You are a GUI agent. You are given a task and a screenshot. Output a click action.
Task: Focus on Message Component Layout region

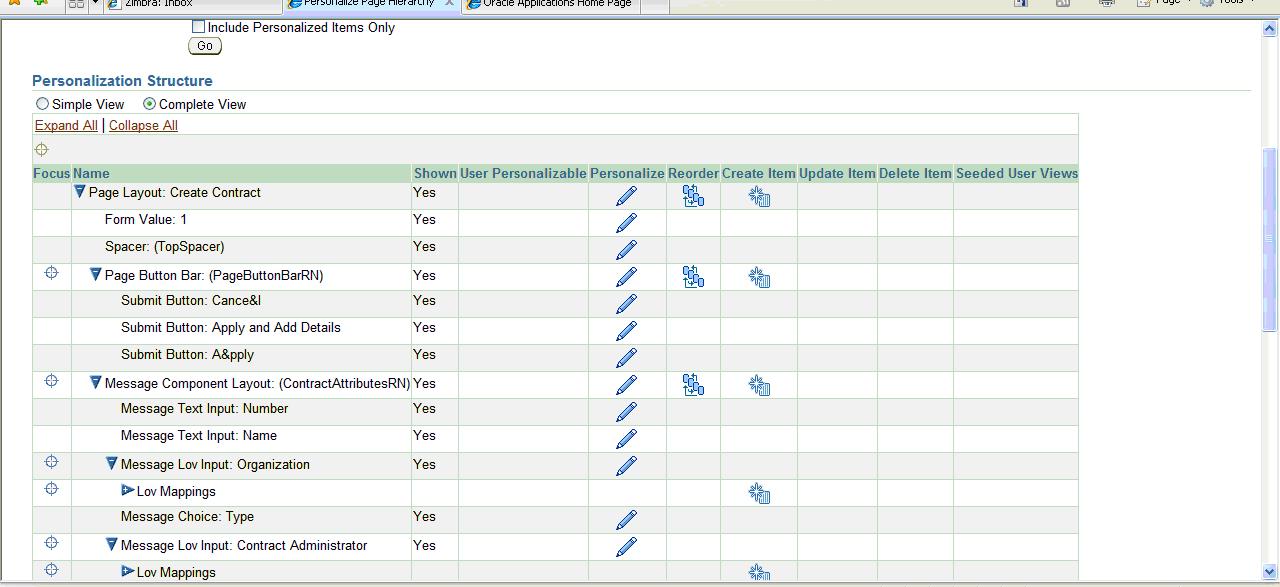click(x=52, y=381)
